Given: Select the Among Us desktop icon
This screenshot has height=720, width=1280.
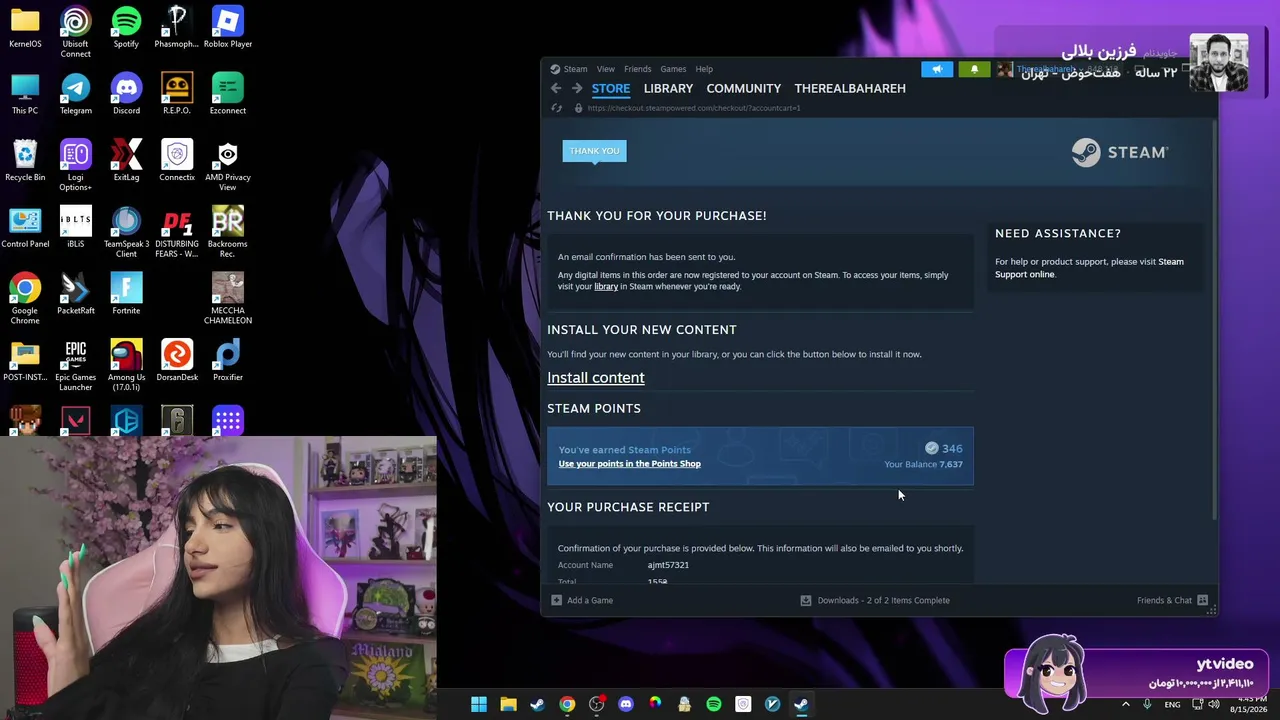Looking at the screenshot, I should pyautogui.click(x=126, y=365).
